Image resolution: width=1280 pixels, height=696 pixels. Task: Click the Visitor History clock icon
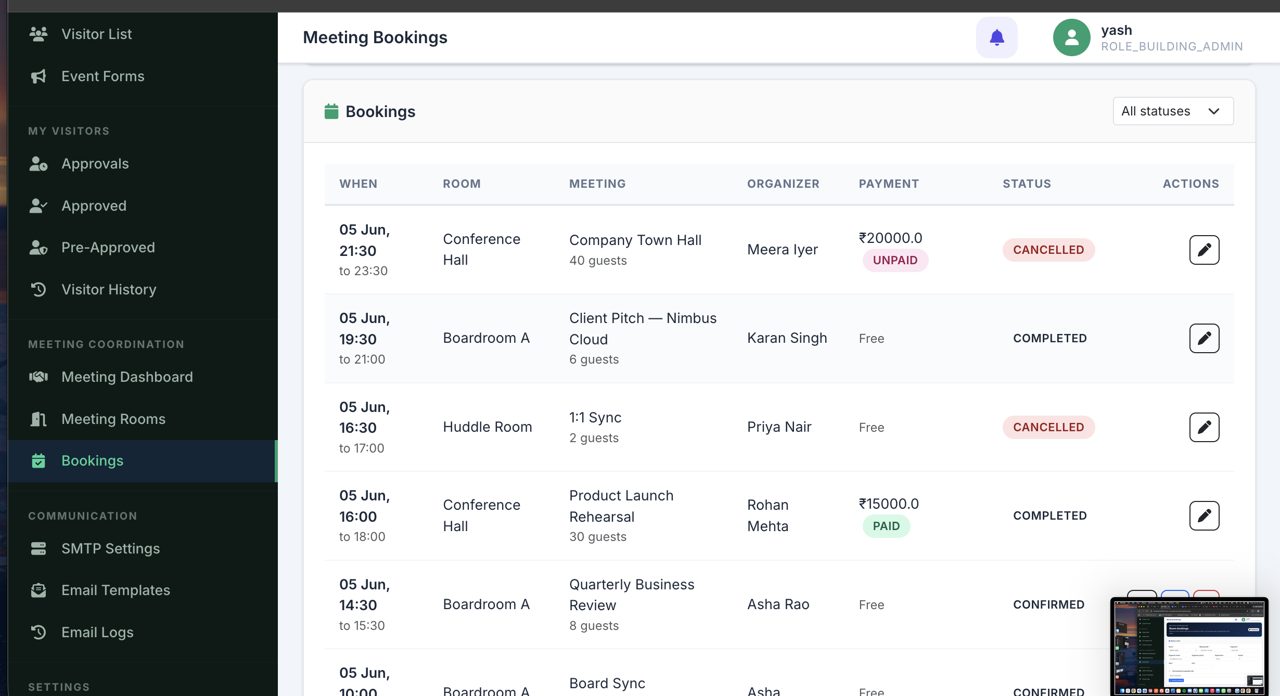click(x=38, y=289)
